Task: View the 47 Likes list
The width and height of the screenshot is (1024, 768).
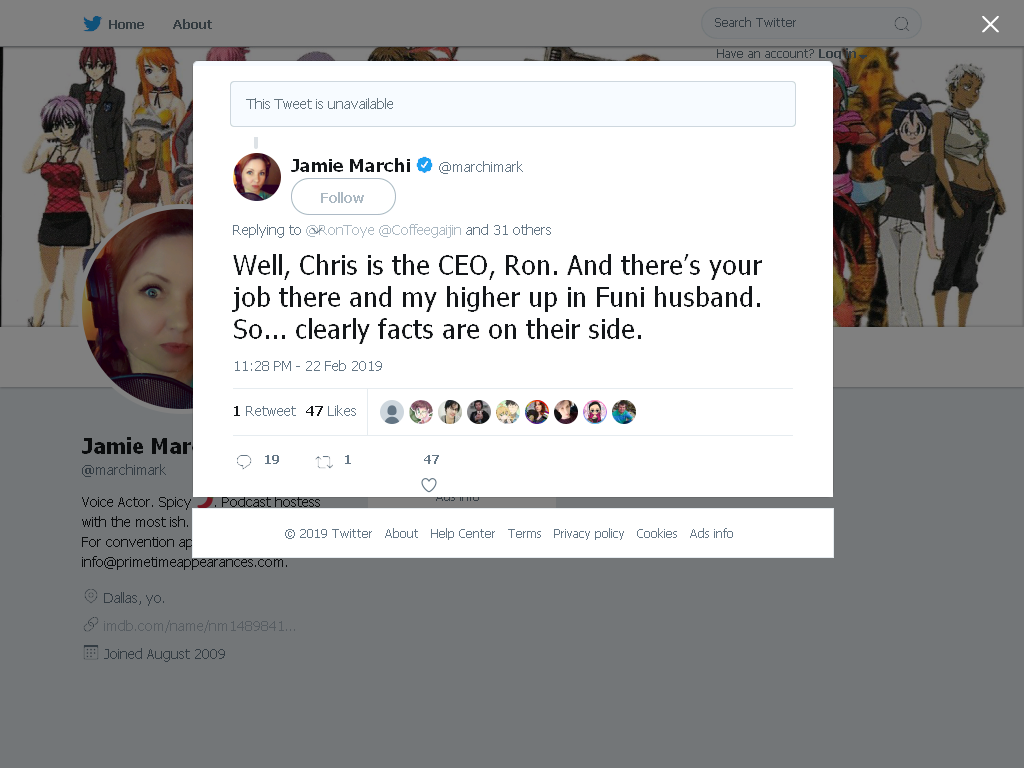Action: point(331,411)
